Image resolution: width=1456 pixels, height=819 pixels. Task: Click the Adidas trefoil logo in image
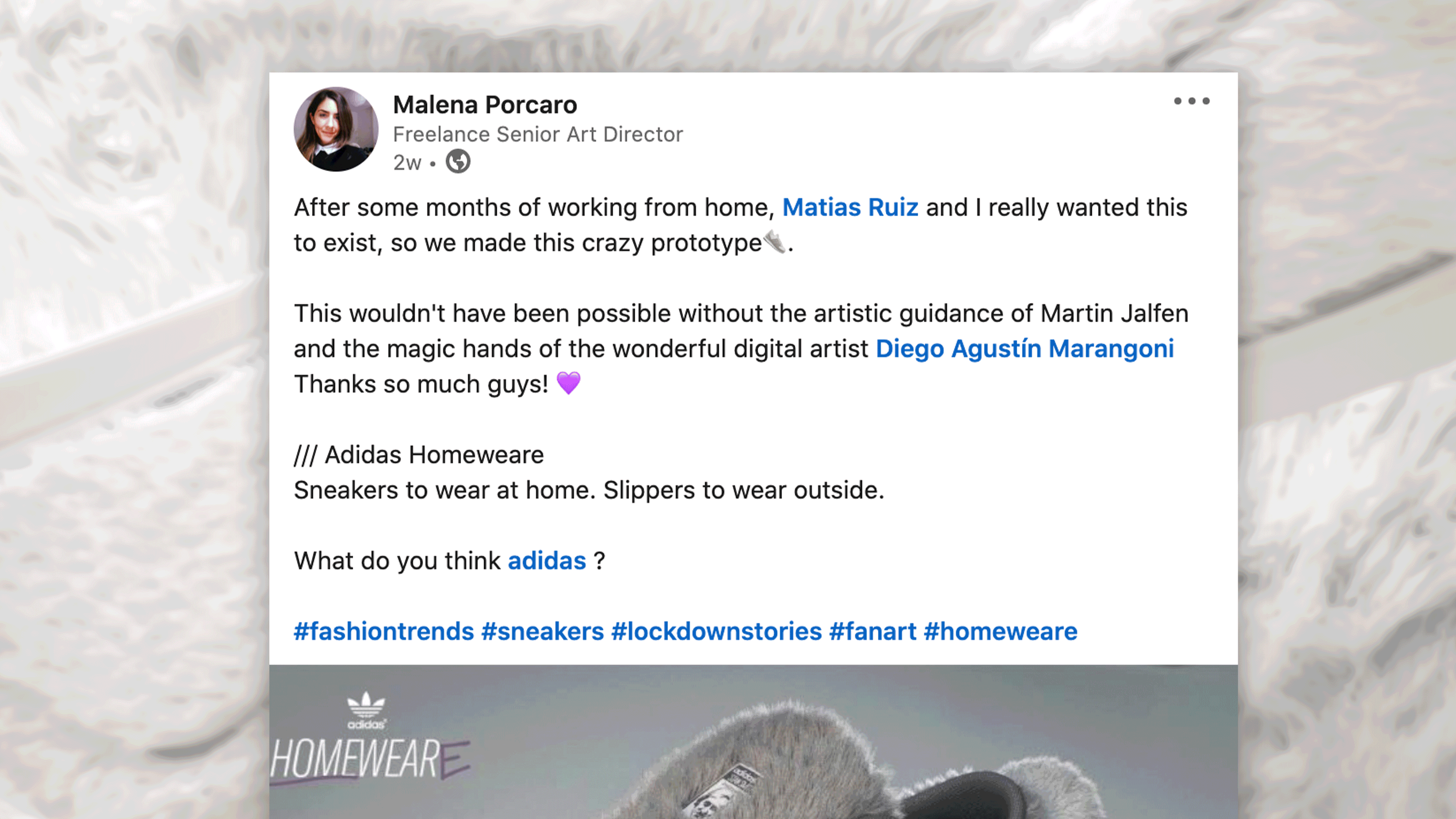click(x=366, y=710)
